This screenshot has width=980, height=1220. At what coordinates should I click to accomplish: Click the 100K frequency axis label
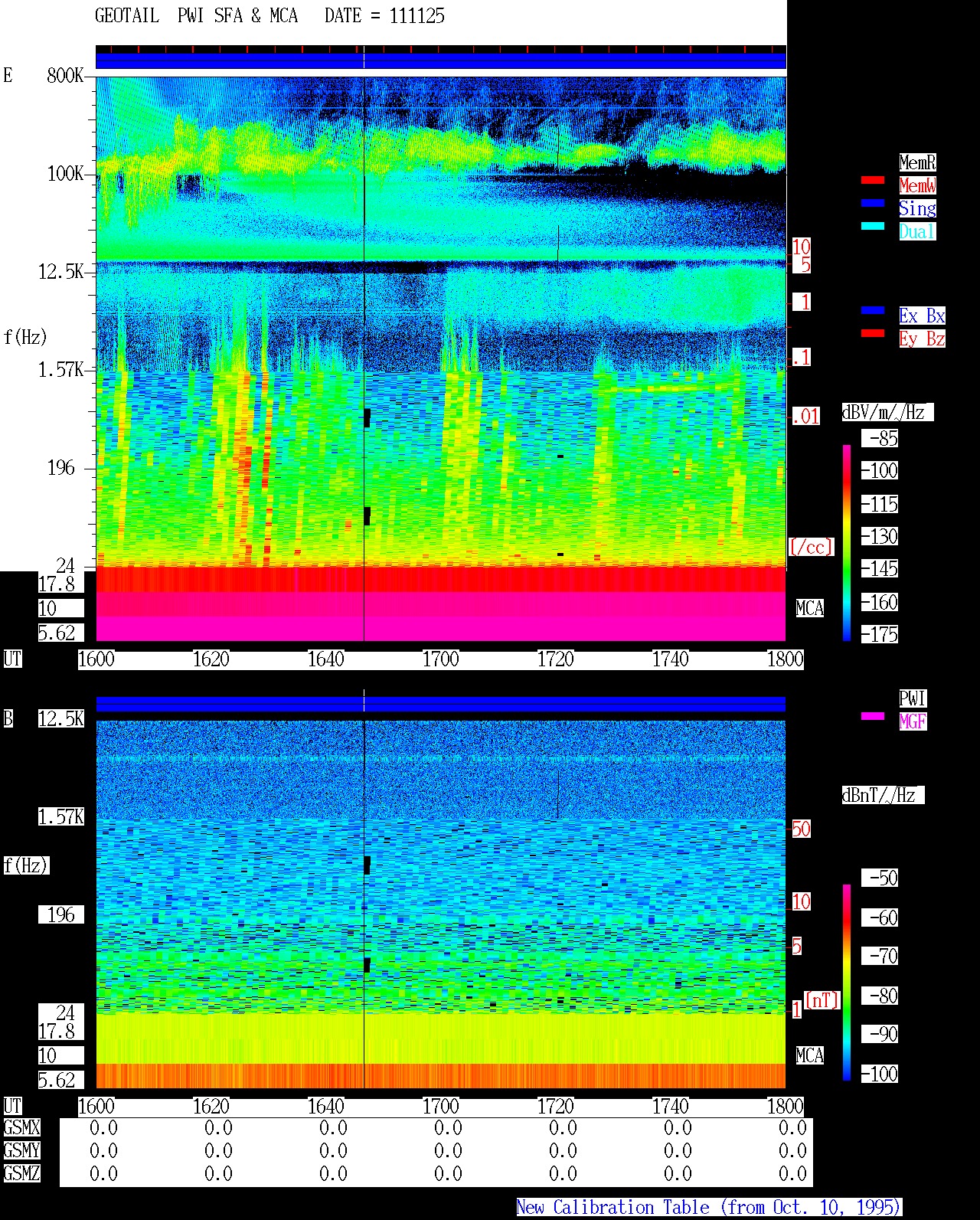(x=65, y=174)
